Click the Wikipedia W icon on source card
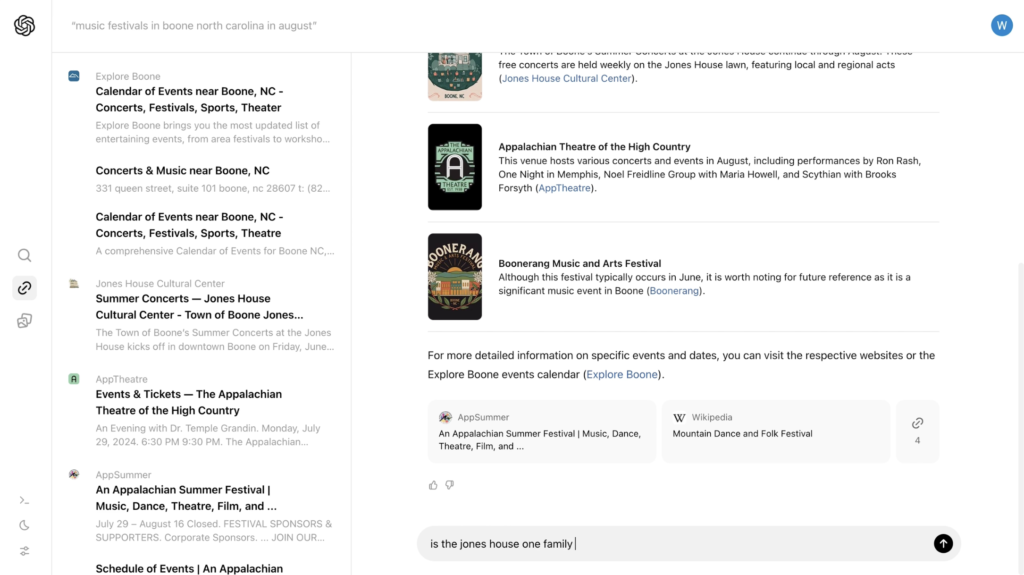The height and width of the screenshot is (575, 1024). tap(679, 418)
